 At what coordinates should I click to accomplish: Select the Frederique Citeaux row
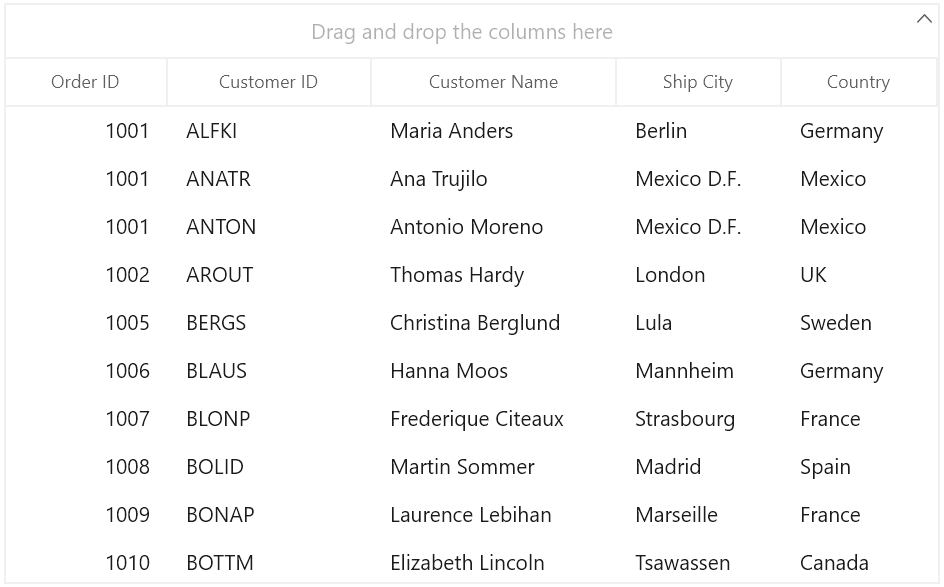click(471, 419)
